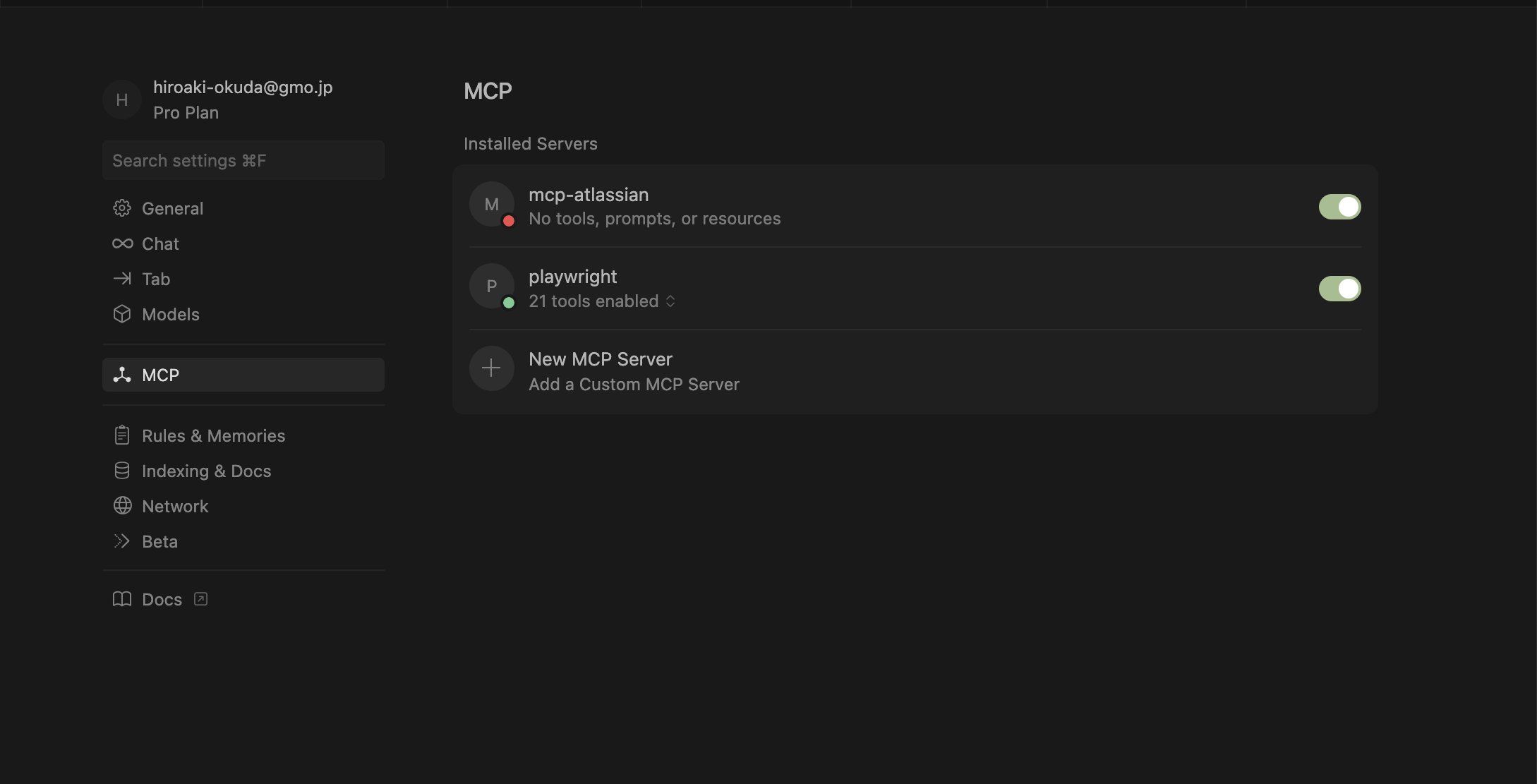Click the external link icon beside Docs
The height and width of the screenshot is (784, 1537).
200,599
